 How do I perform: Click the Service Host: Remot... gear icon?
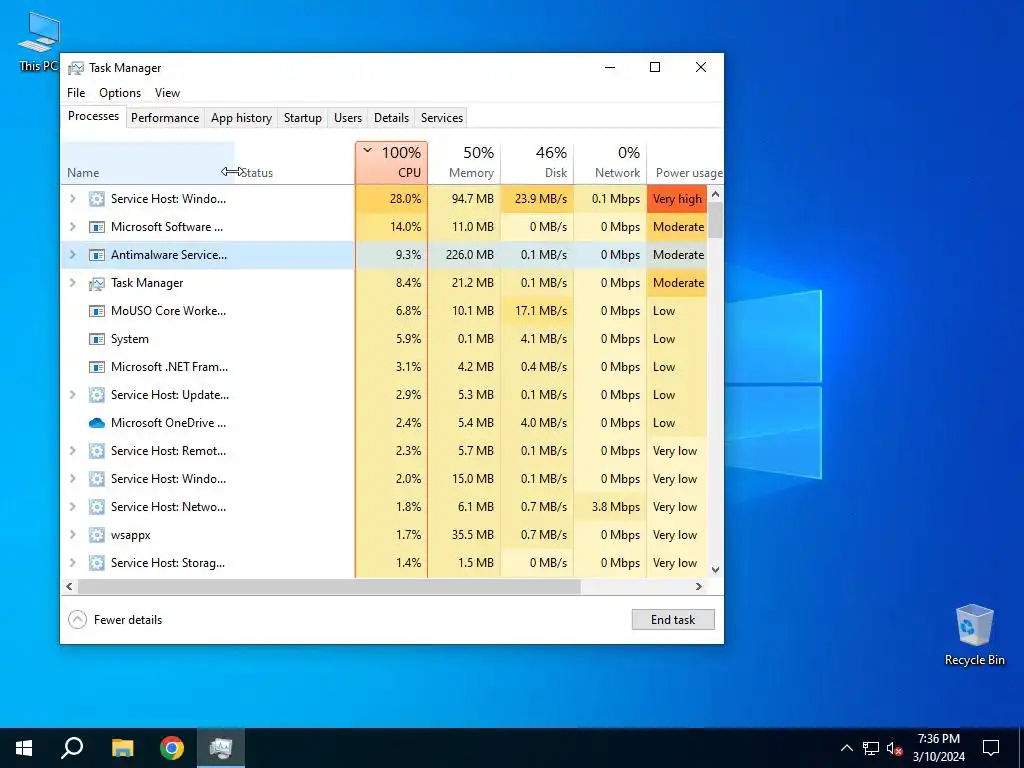tap(97, 451)
